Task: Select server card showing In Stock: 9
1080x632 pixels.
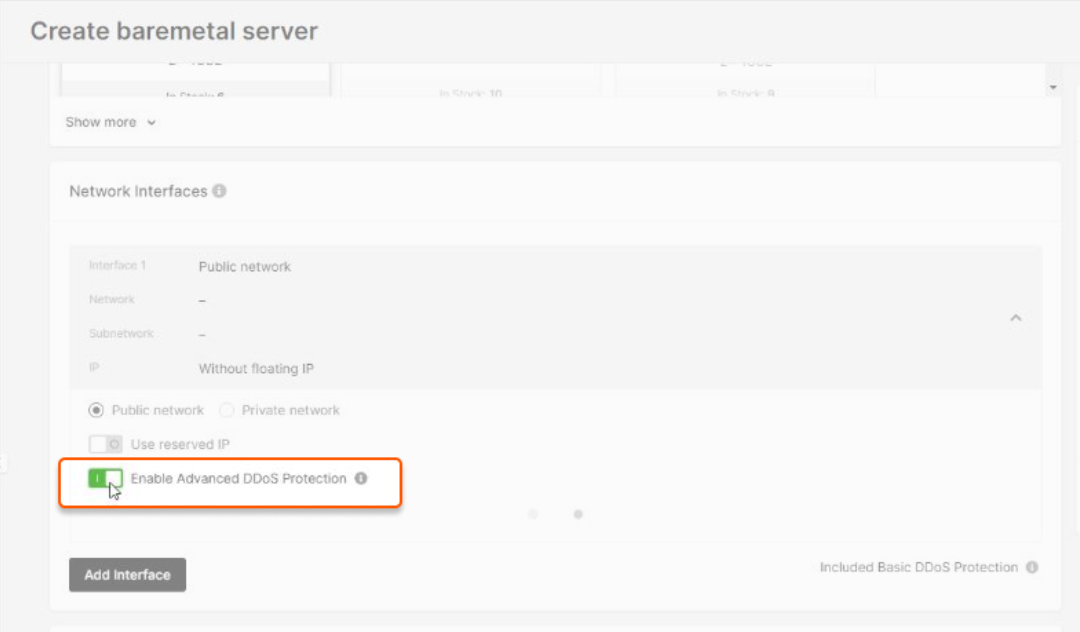Action: click(745, 80)
